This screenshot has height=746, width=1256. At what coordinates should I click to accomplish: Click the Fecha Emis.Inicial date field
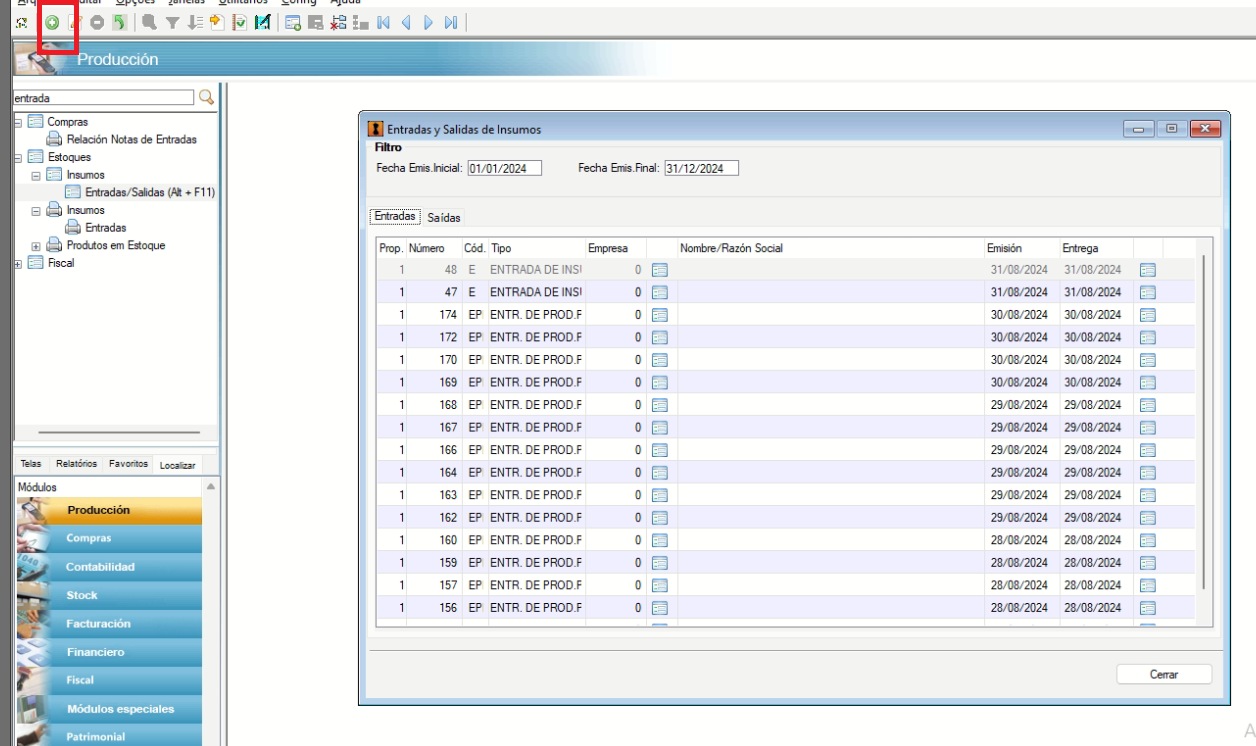(504, 168)
